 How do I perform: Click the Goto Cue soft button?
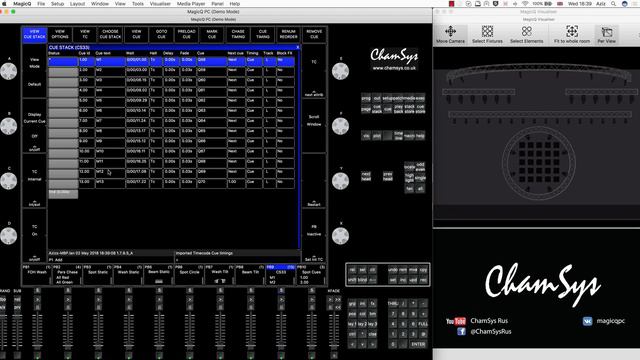[x=161, y=34]
